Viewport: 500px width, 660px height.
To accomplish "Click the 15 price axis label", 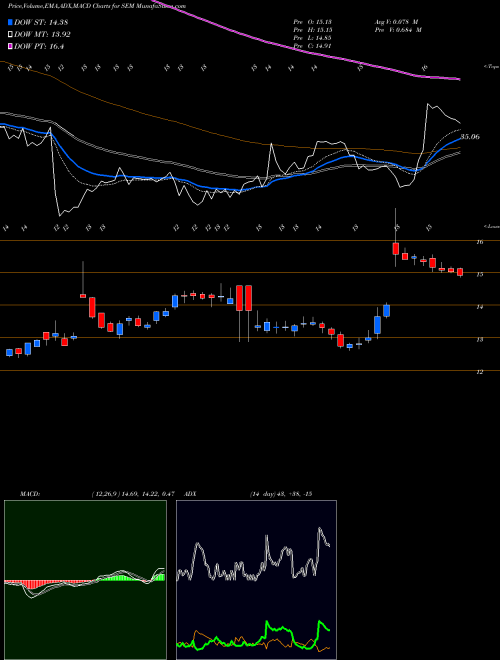I will tap(480, 274).
